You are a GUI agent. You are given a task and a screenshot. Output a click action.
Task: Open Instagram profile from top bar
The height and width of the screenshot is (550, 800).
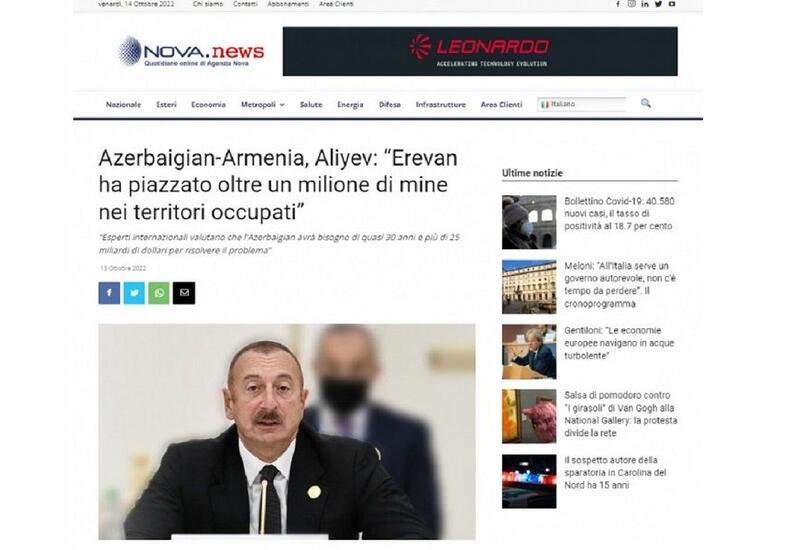(632, 4)
